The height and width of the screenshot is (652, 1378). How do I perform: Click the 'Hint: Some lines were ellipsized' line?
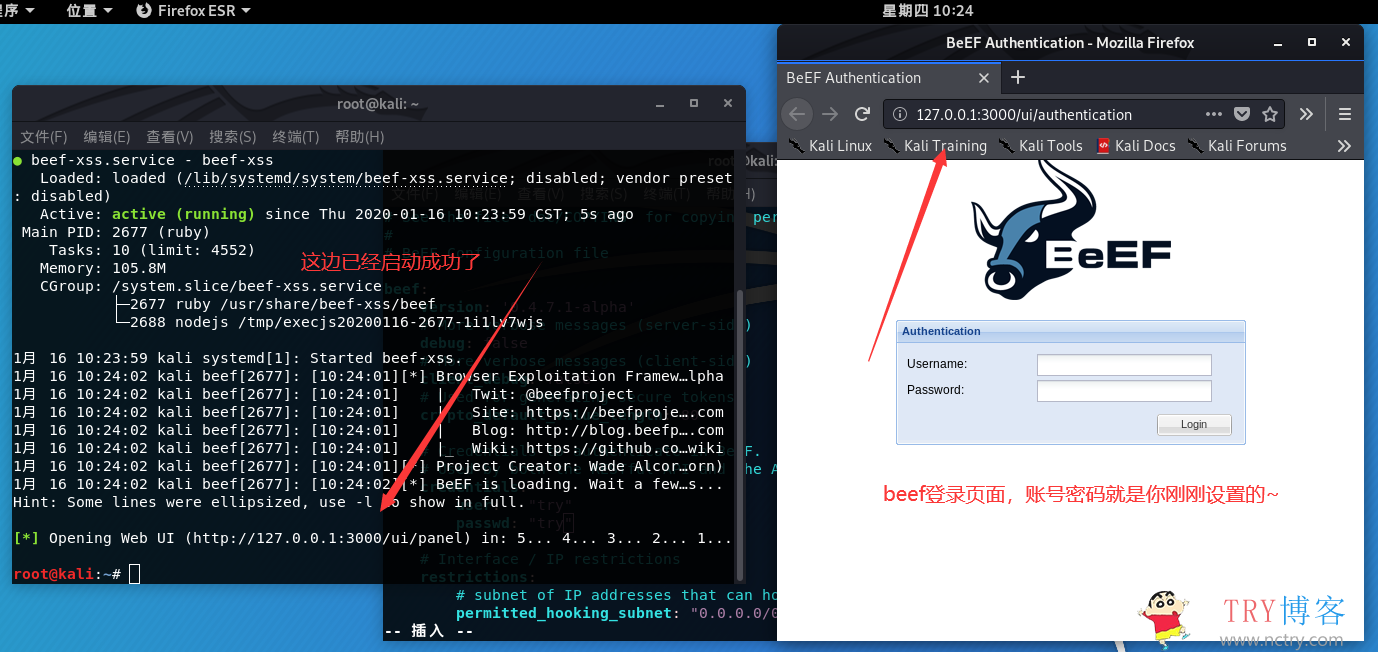[x=268, y=502]
